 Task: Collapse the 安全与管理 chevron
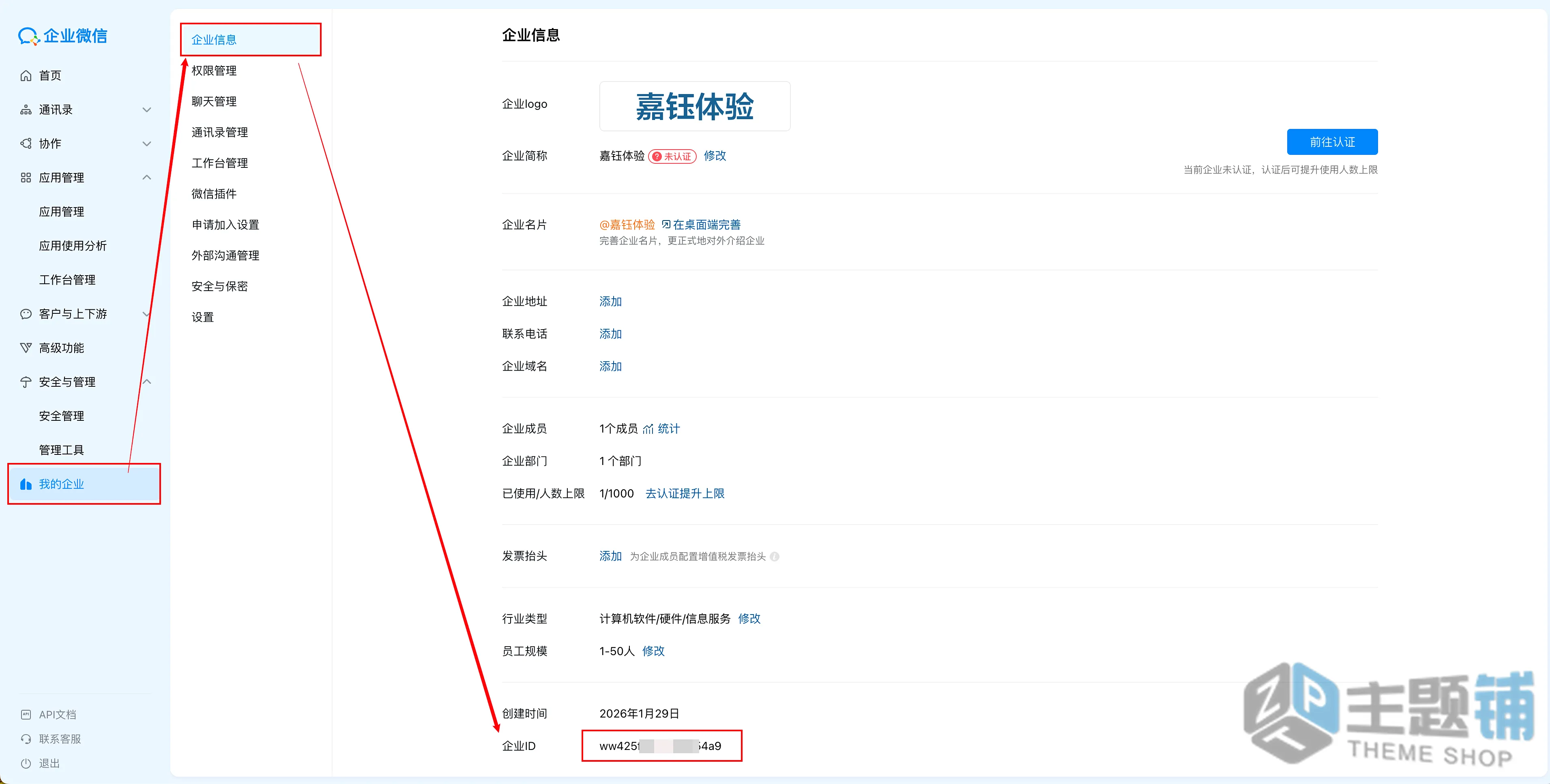[146, 382]
